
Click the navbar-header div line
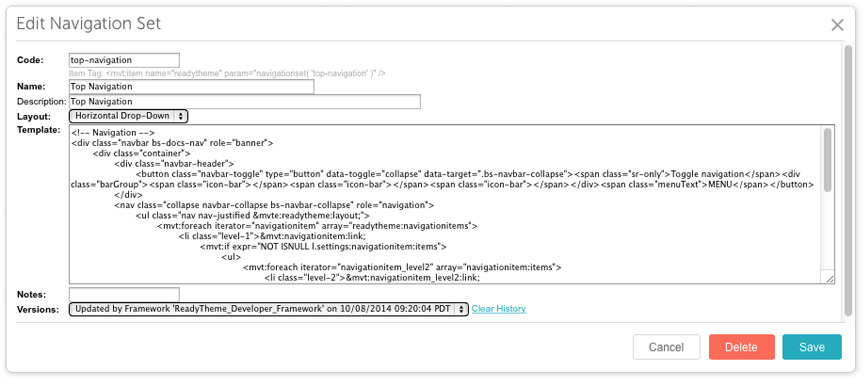(174, 164)
